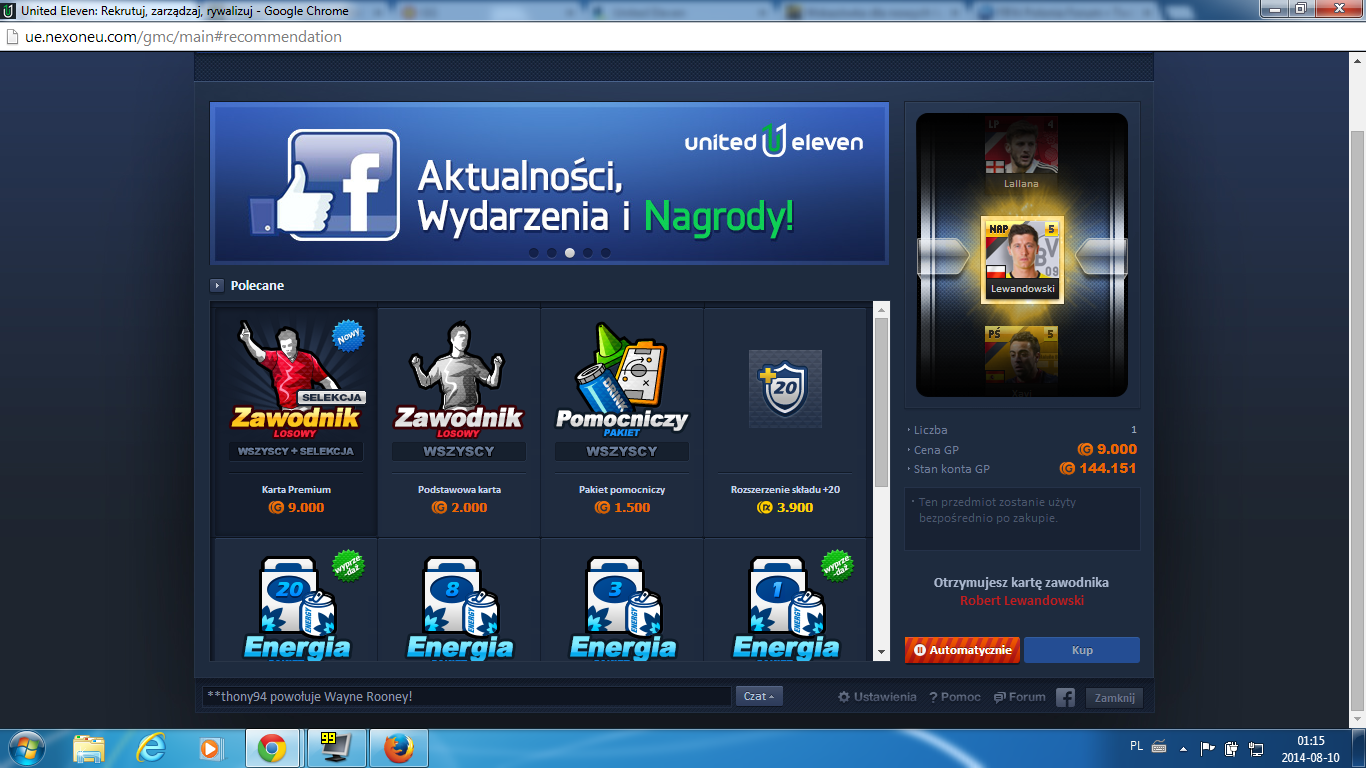
Task: Click the United Eleven logo in banner
Action: 774,141
